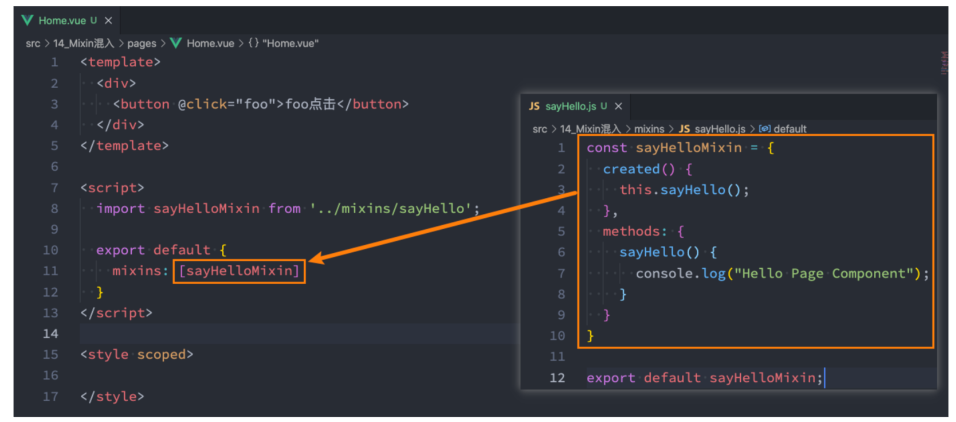Viewport: 956px width, 422px height.
Task: Close the Home.vue tab
Action: 109,20
